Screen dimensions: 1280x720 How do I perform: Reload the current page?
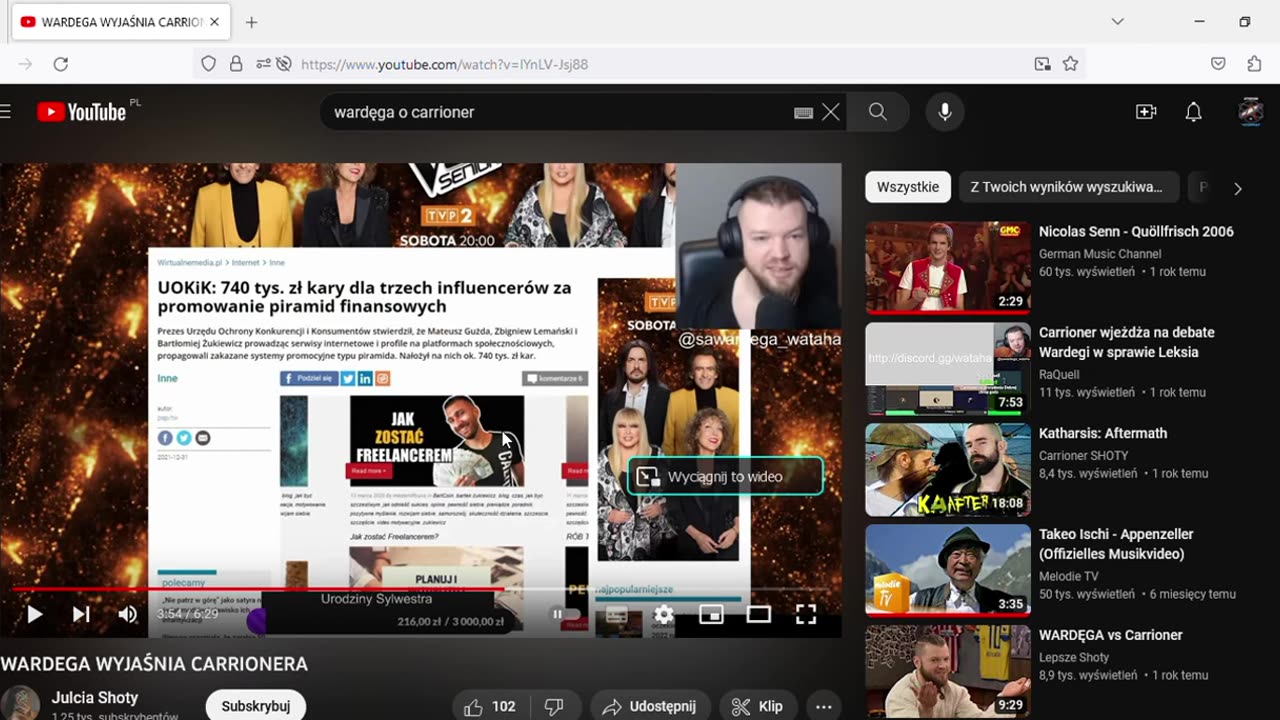tap(60, 64)
